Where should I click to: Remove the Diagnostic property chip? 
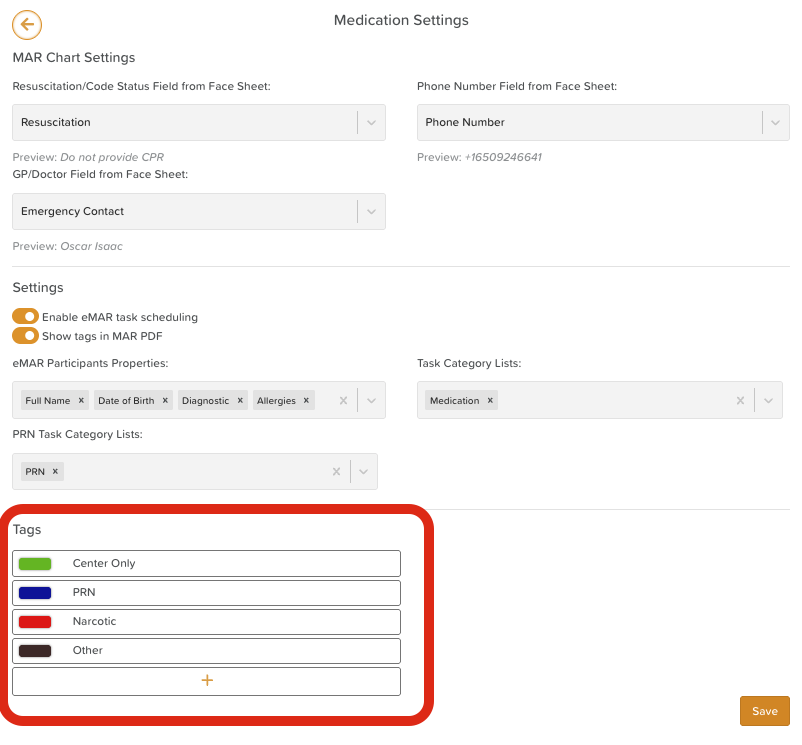click(x=240, y=401)
